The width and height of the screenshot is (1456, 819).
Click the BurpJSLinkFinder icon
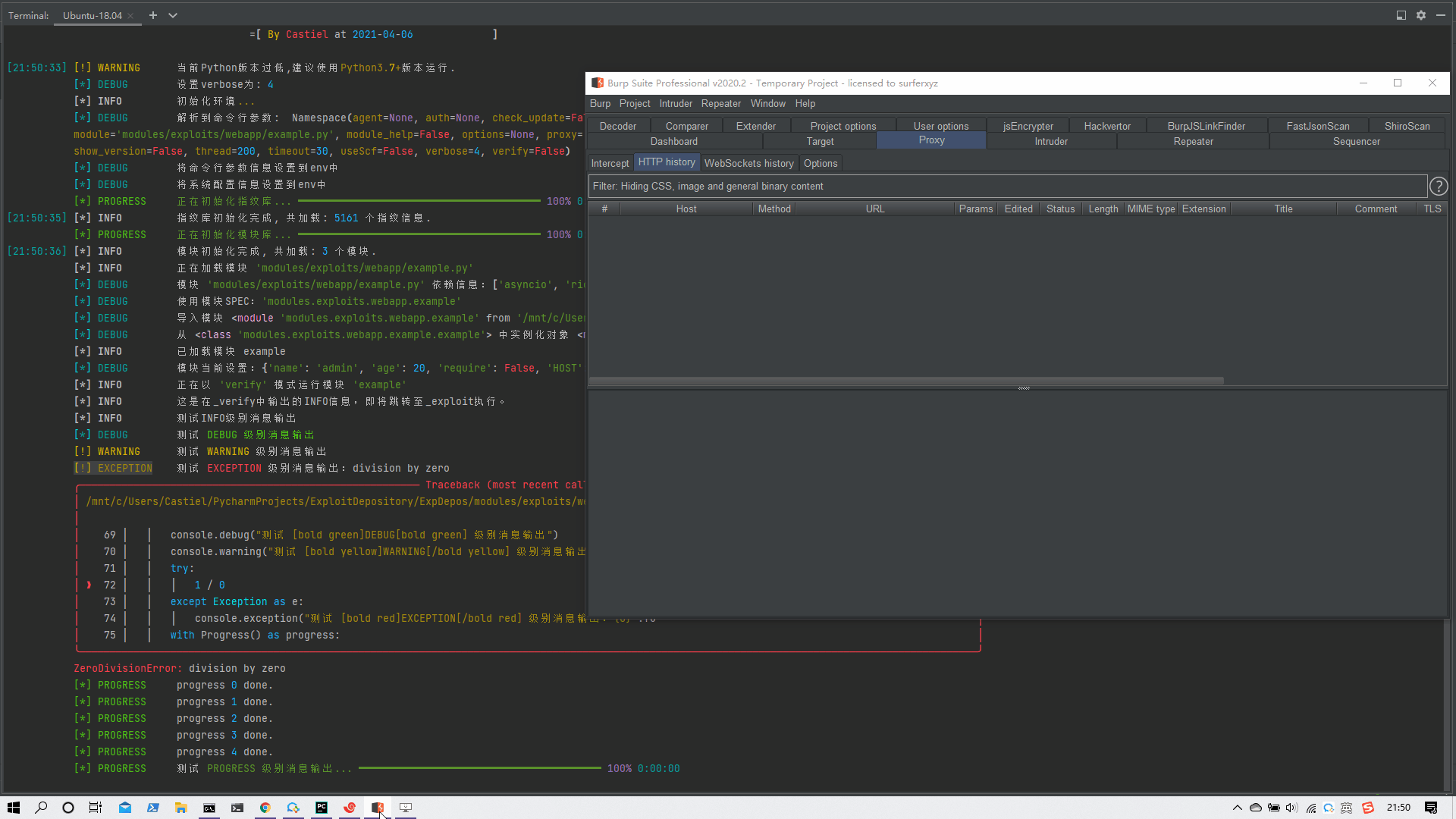(x=1206, y=126)
